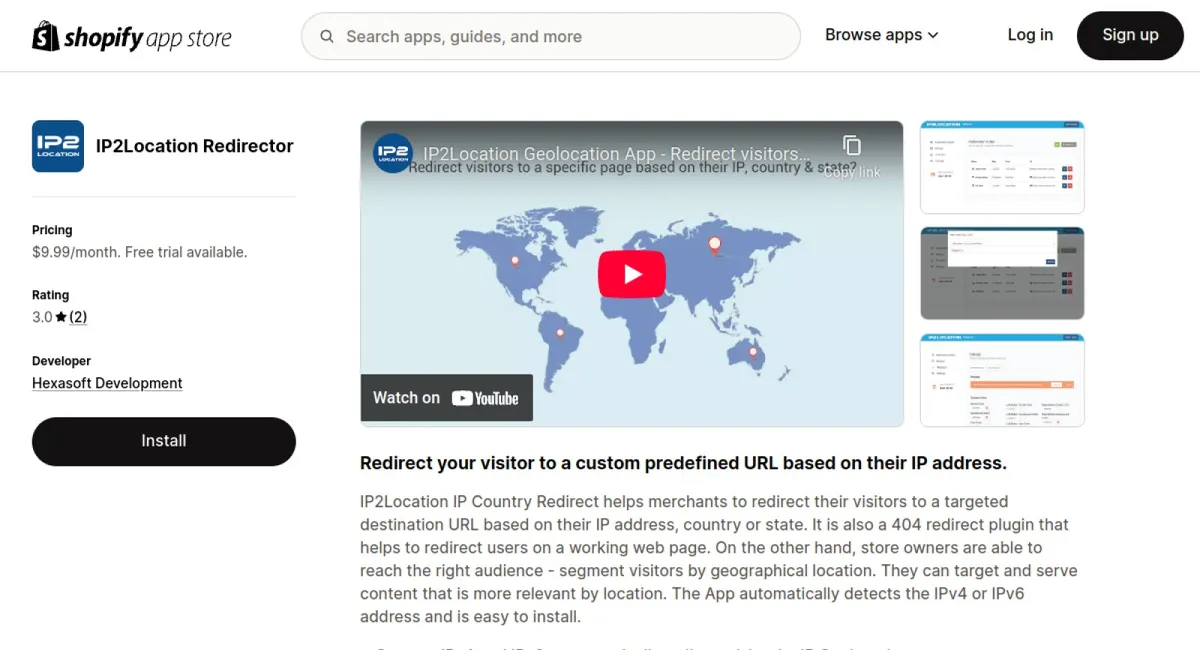Click the Sign up button
Screen dimensions: 1200x650
click(1130, 36)
